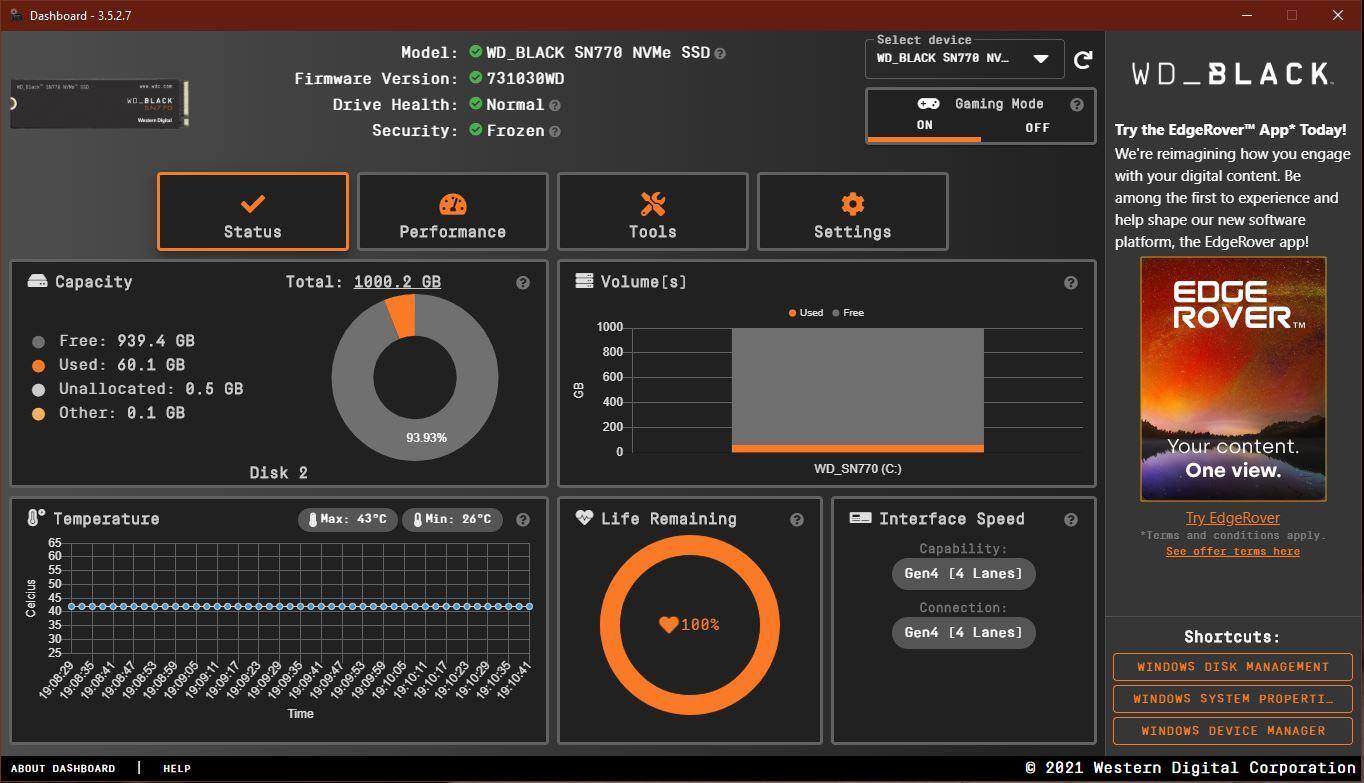Viewport: 1364px width, 783px height.
Task: Click the refresh device list icon
Action: [1082, 60]
